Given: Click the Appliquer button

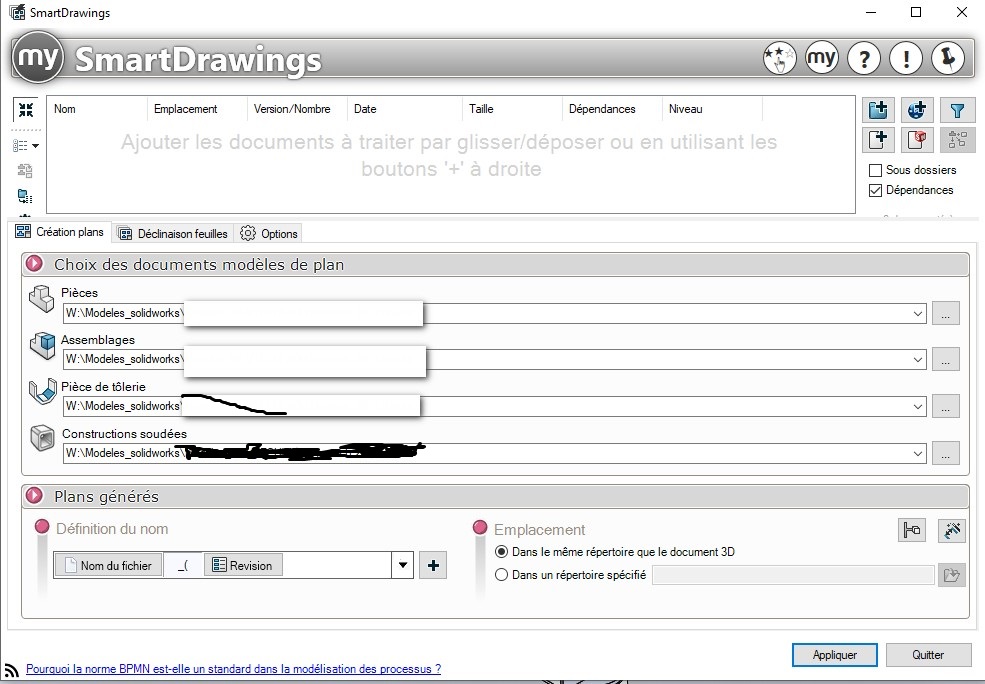Looking at the screenshot, I should (x=834, y=654).
